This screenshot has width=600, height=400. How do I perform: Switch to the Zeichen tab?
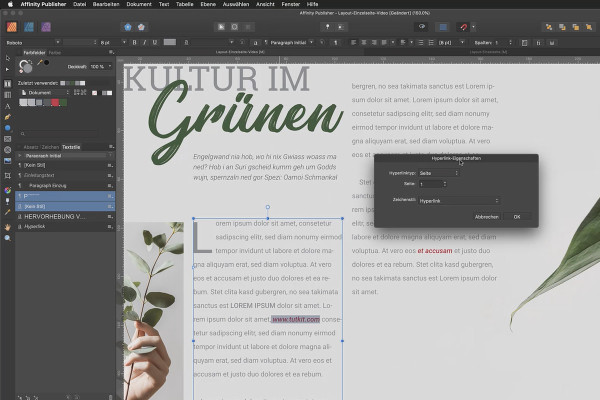pyautogui.click(x=50, y=147)
